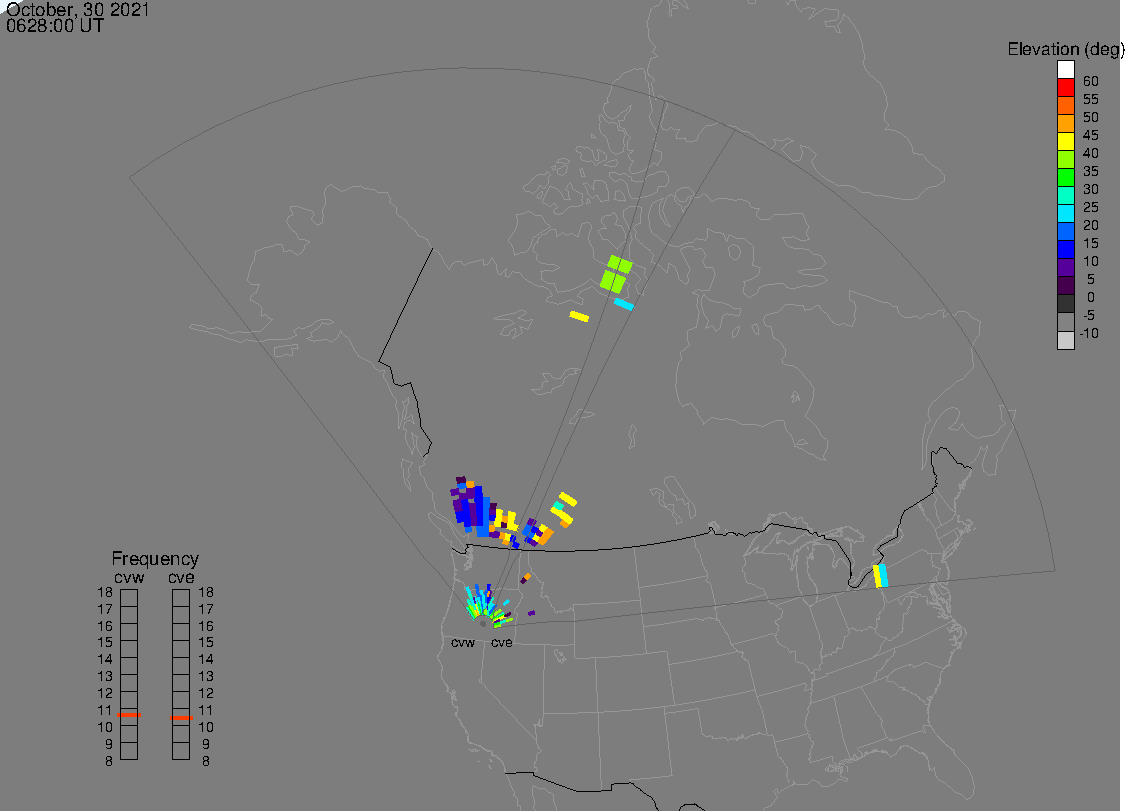Click the yellow-cyan echo bar near Lake Ontario
This screenshot has height=811, width=1125.
point(880,576)
